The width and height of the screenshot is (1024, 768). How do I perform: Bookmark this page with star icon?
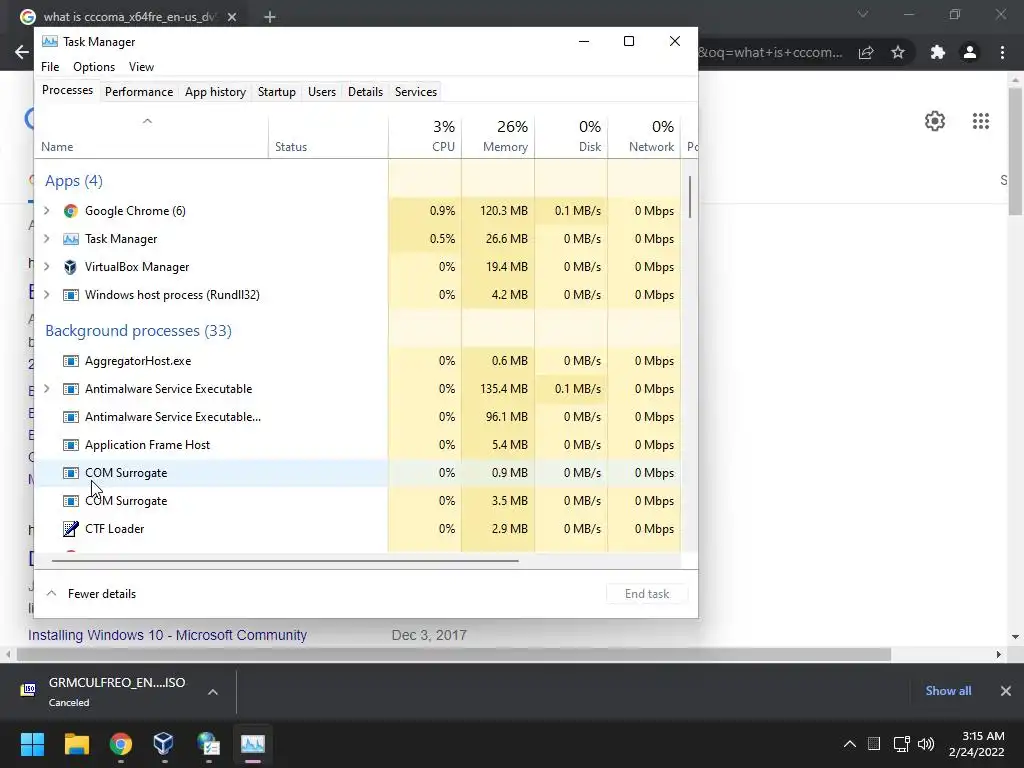coord(898,52)
